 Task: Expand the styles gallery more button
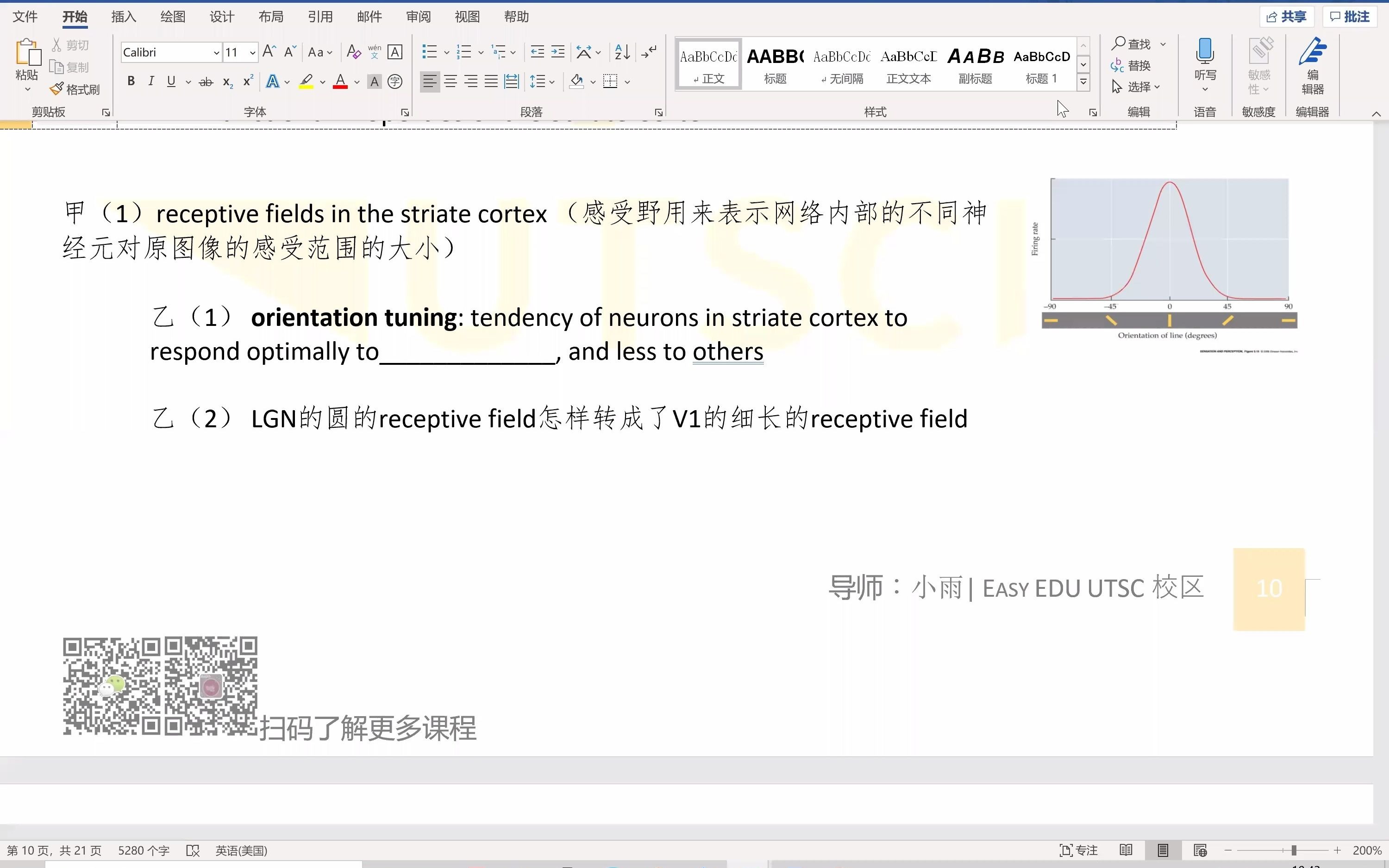(x=1083, y=82)
